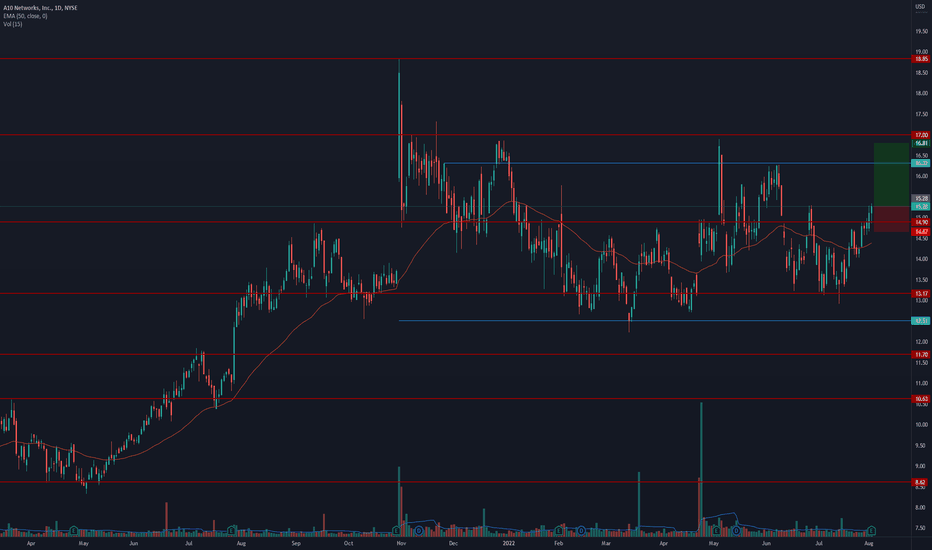The width and height of the screenshot is (932, 550).
Task: Open the earnings marker near February 2022
Action: click(x=559, y=530)
